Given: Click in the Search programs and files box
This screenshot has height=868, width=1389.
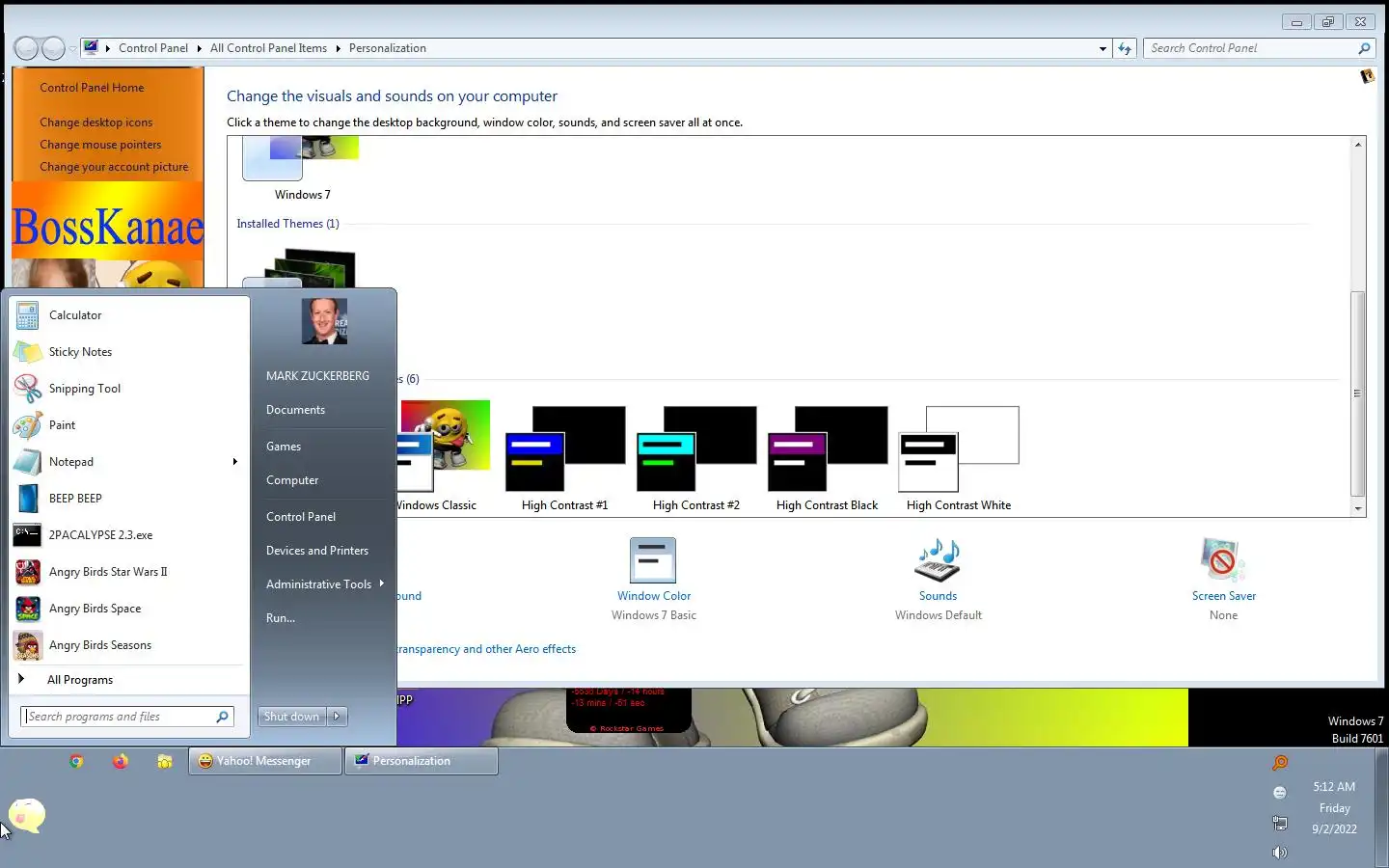Looking at the screenshot, I should tap(127, 717).
